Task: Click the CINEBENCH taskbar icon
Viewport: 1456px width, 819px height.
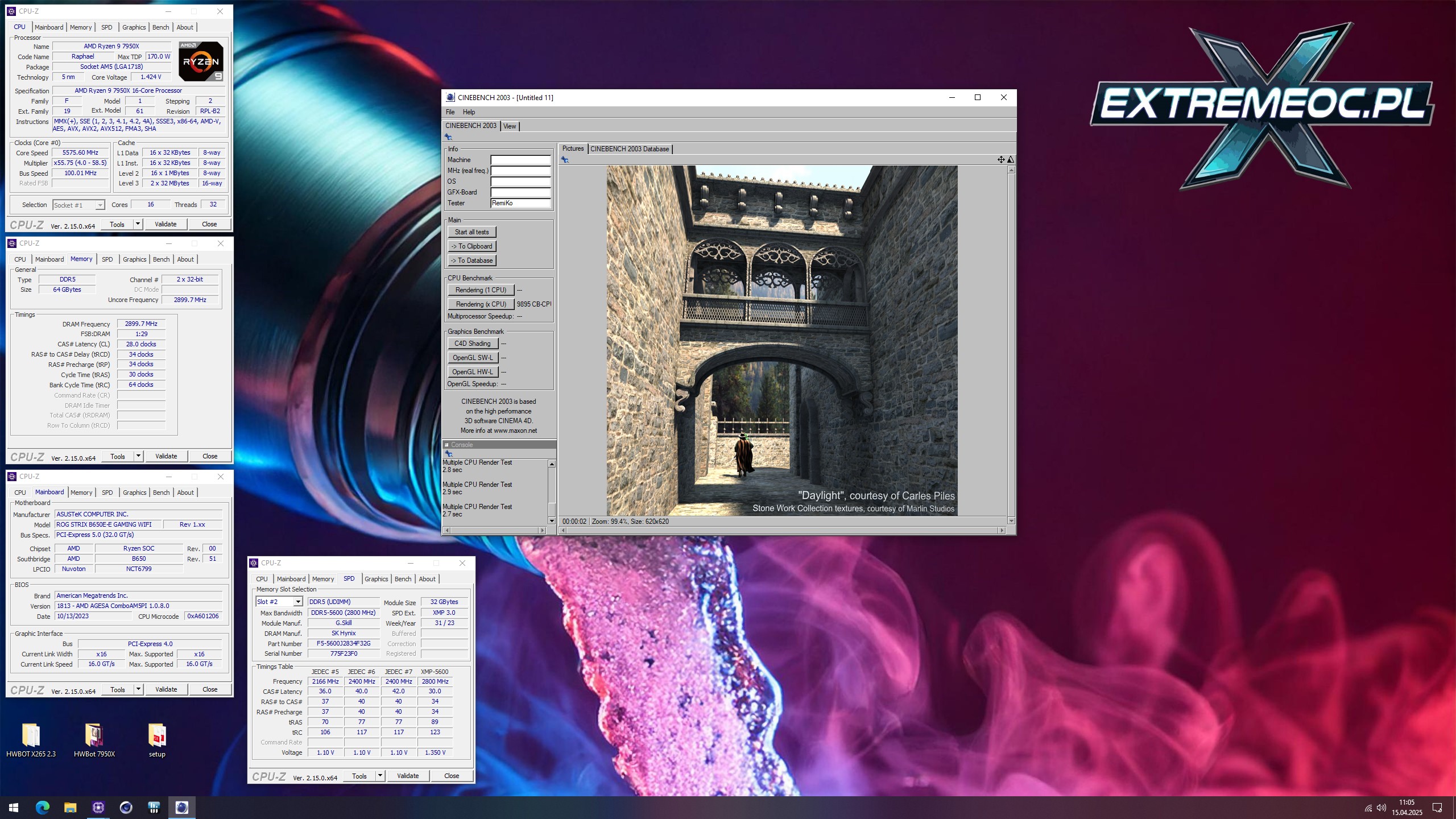Action: coord(181,808)
